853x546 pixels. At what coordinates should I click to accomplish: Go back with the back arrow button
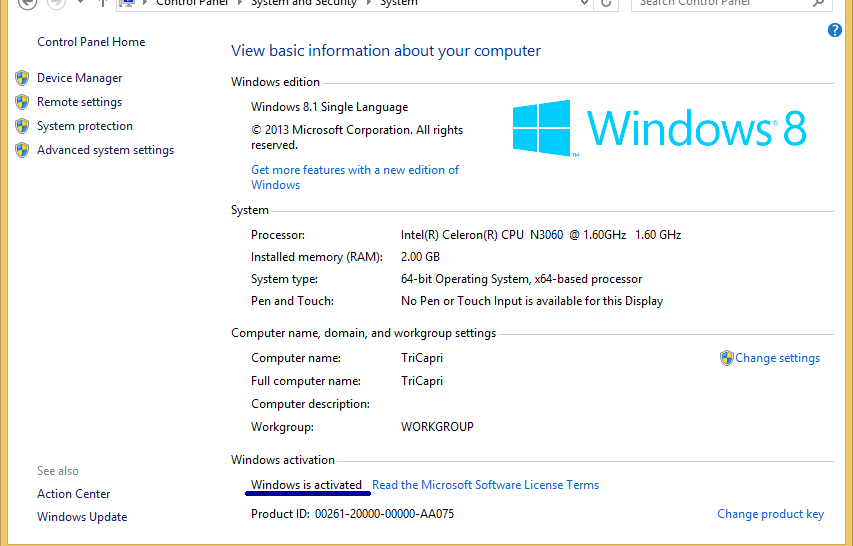28,3
